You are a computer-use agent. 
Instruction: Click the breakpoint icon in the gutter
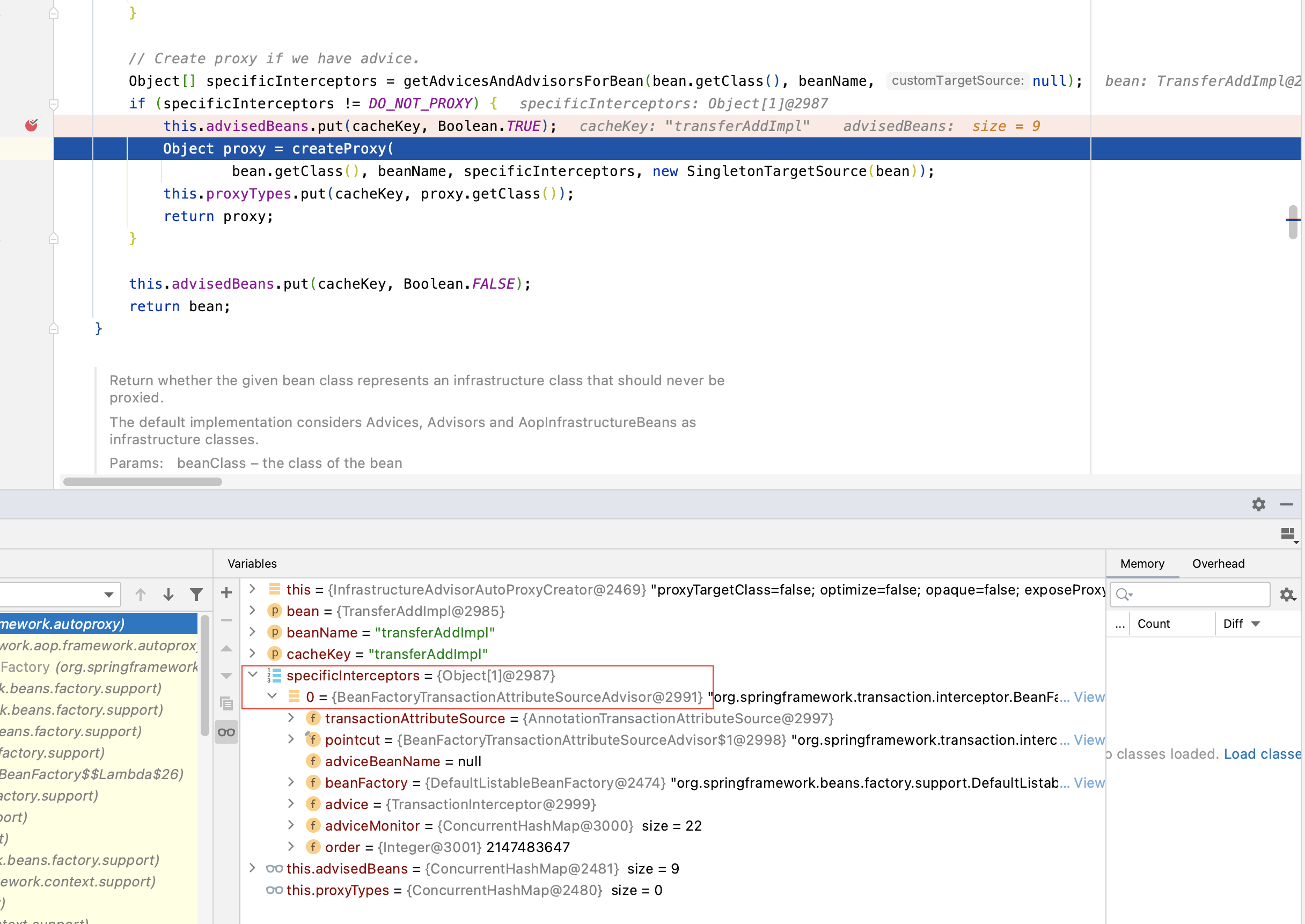(x=31, y=125)
